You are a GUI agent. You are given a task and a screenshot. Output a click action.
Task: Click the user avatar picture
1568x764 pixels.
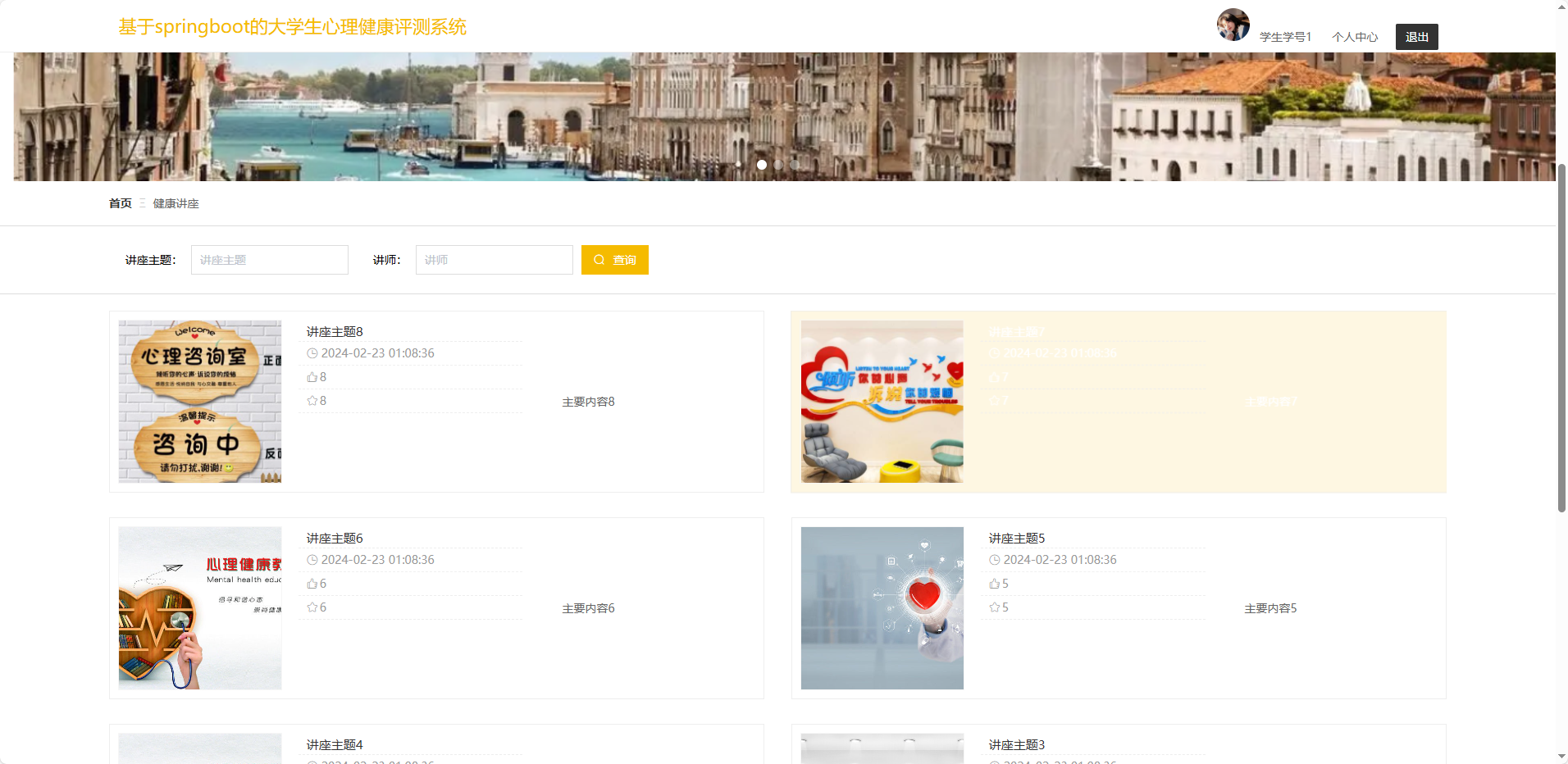coord(1233,25)
